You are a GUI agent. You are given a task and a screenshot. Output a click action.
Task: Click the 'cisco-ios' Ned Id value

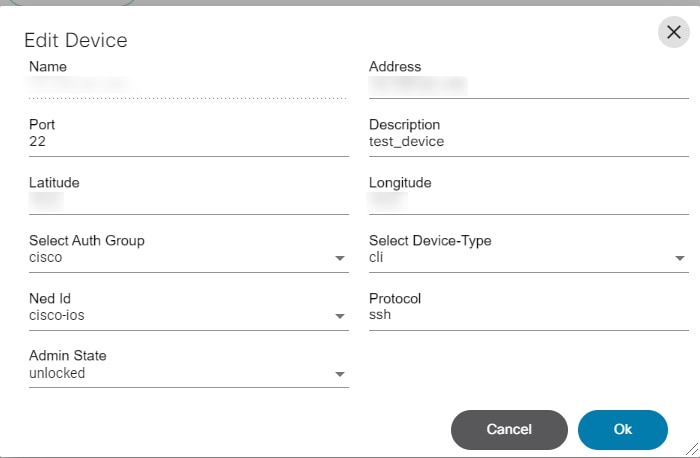(58, 315)
